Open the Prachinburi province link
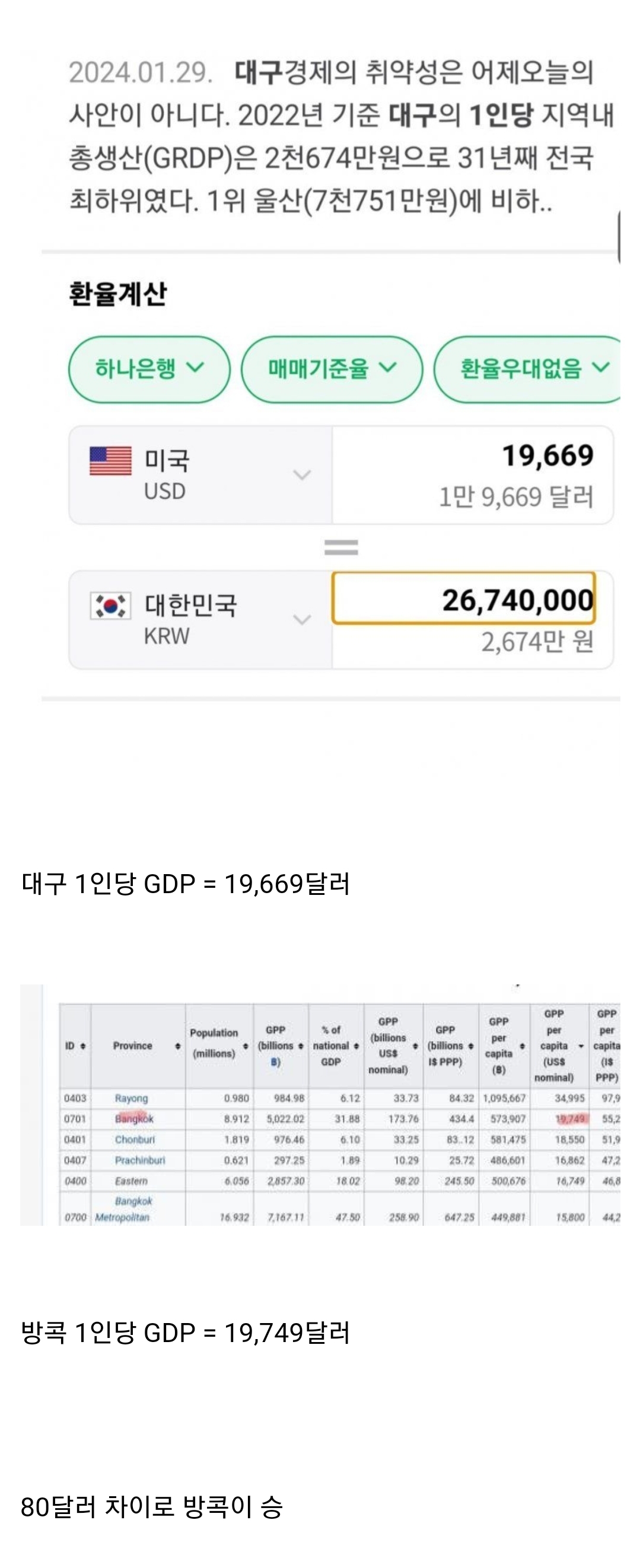 tap(139, 1160)
